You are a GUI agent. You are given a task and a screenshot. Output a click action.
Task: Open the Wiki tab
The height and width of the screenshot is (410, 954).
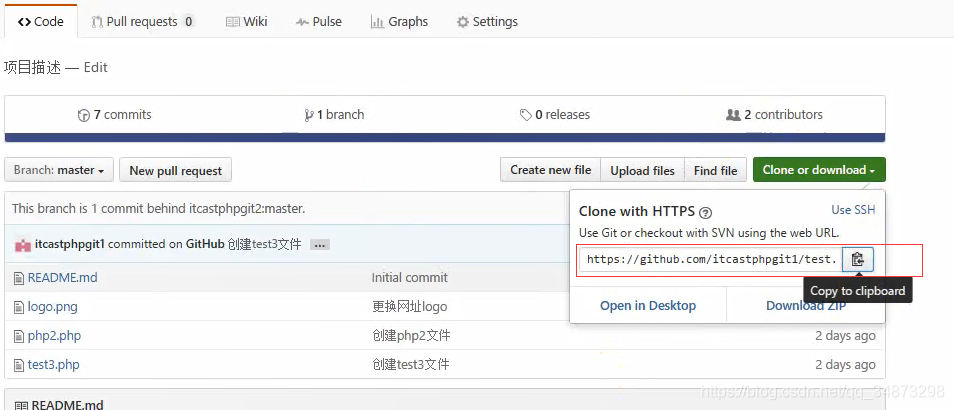tap(246, 22)
